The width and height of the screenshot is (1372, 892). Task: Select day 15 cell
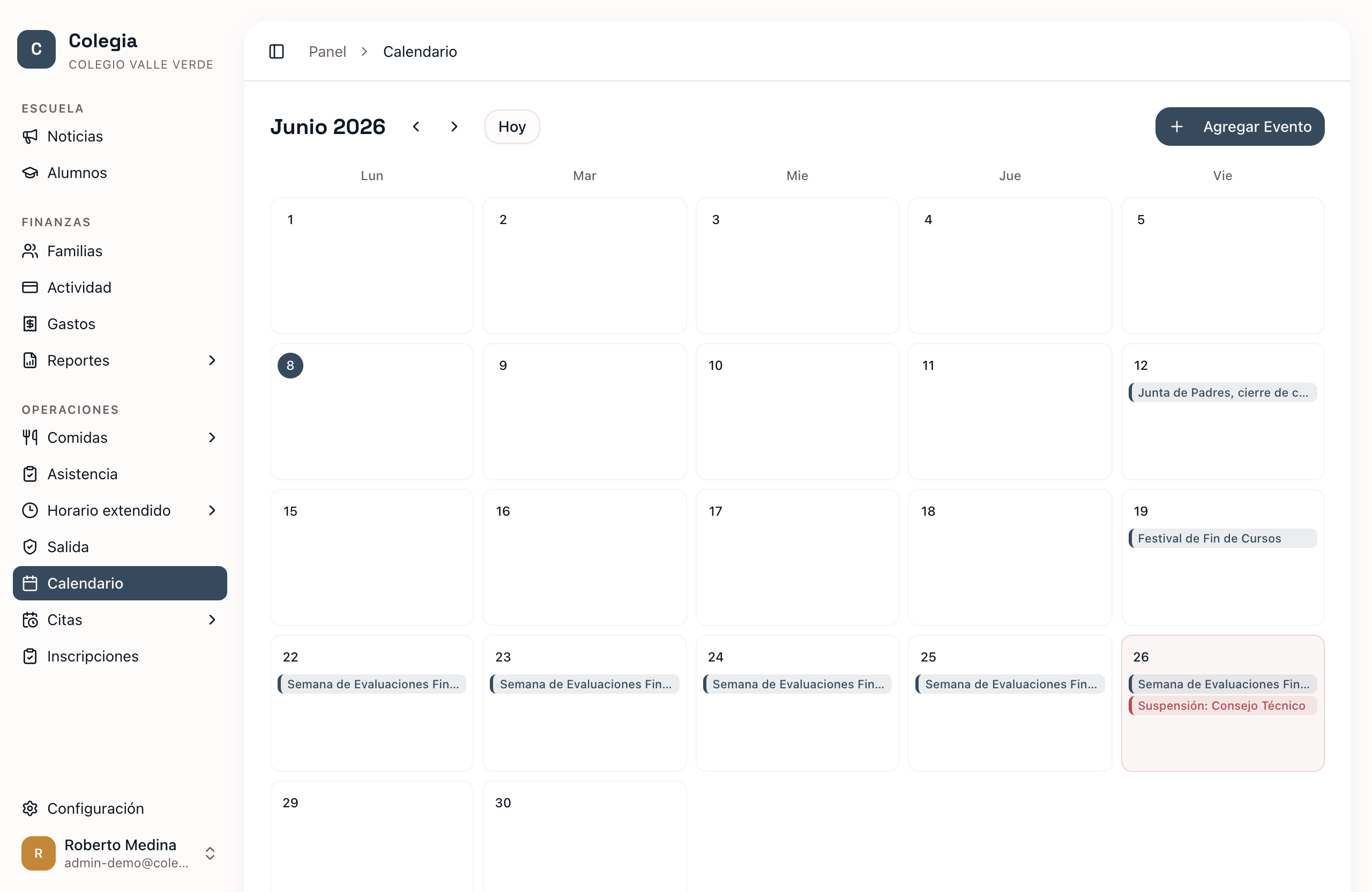pos(372,557)
